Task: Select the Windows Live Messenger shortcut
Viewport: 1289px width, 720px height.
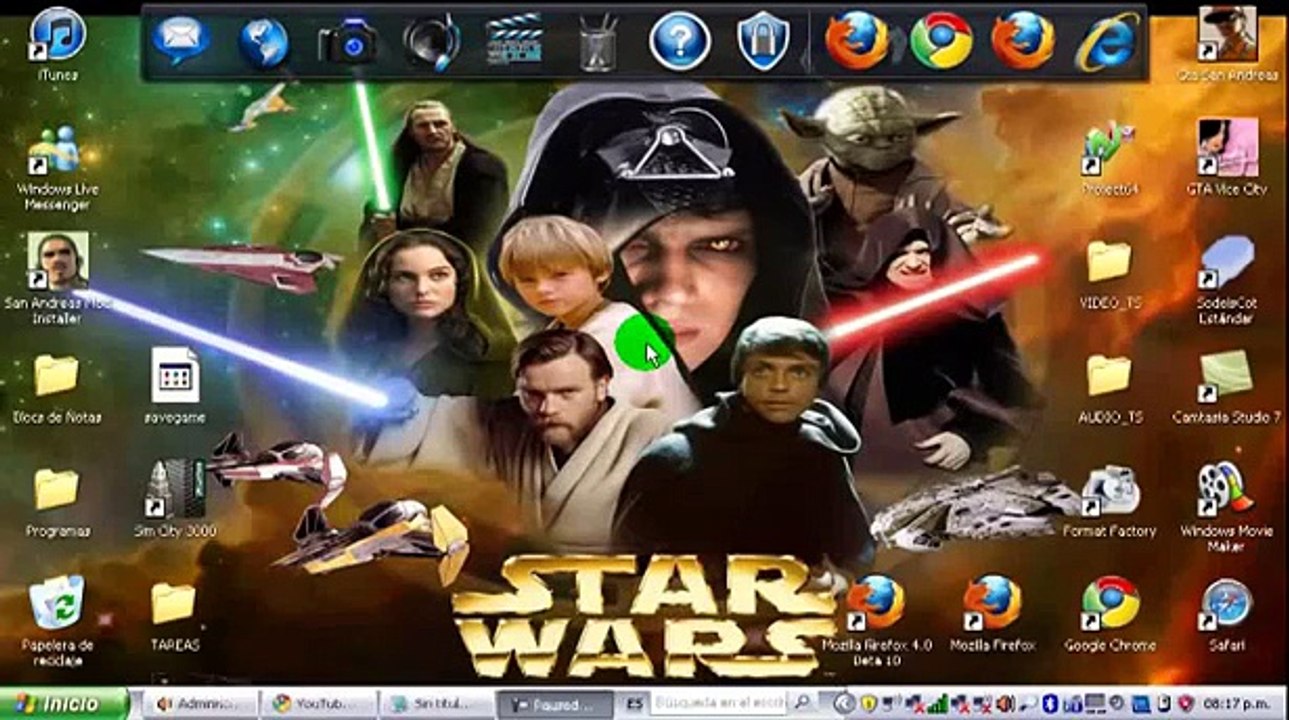Action: coord(57,168)
